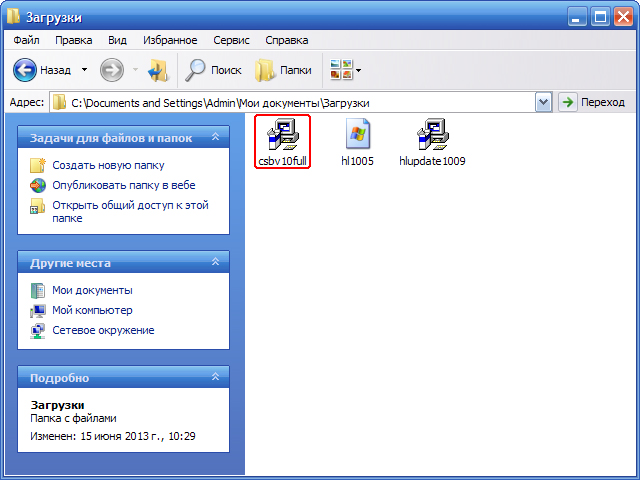The height and width of the screenshot is (480, 640).
Task: Open the Views dropdown arrow
Action: [x=358, y=70]
